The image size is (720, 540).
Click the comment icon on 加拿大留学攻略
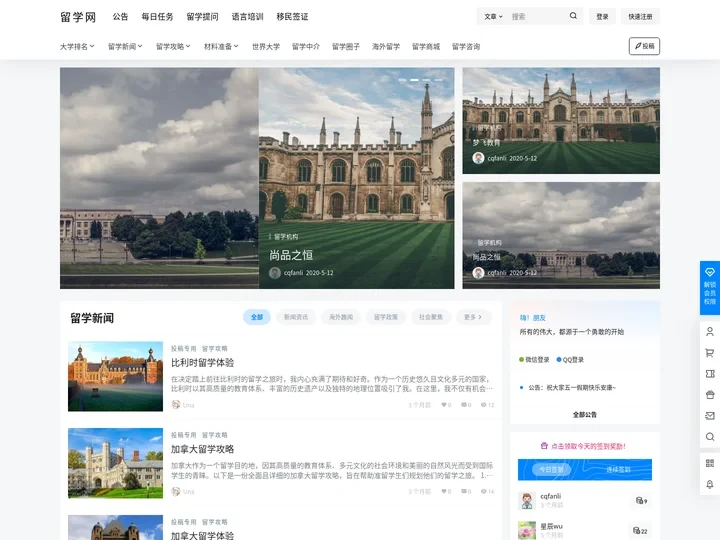tap(464, 491)
